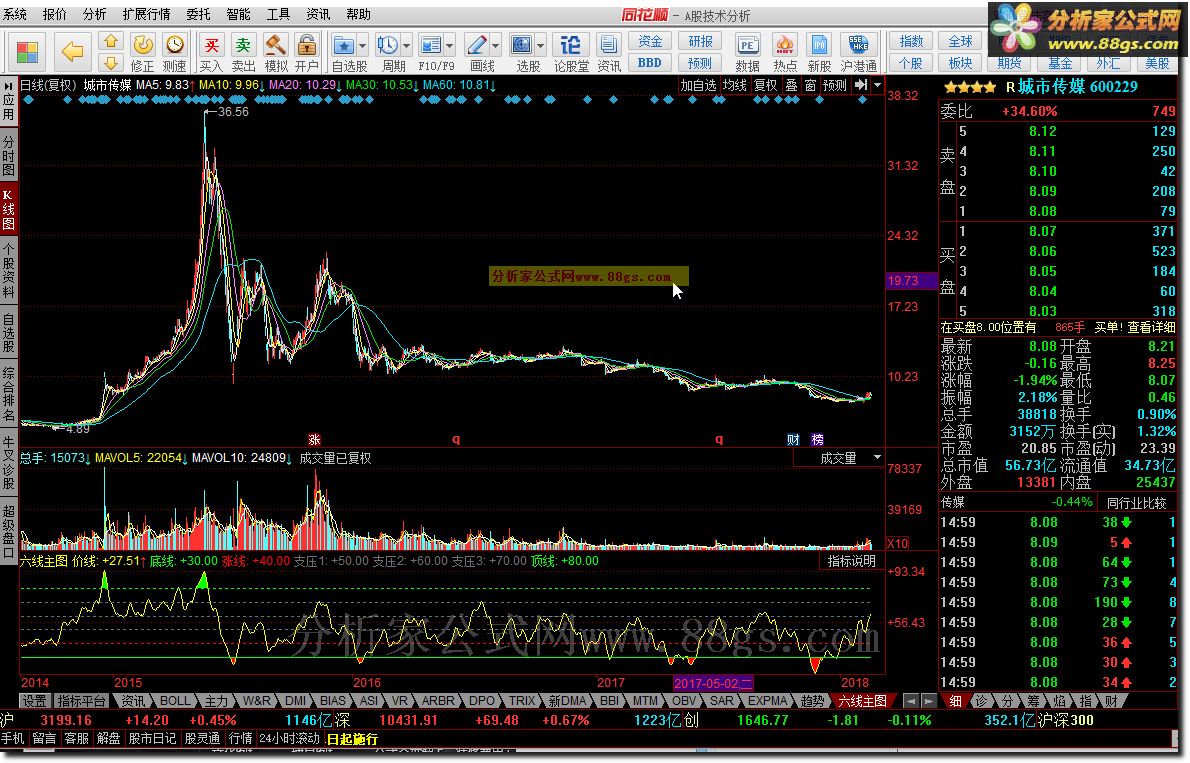Click the 研报 research report button
The width and height of the screenshot is (1190, 763).
pyautogui.click(x=700, y=41)
